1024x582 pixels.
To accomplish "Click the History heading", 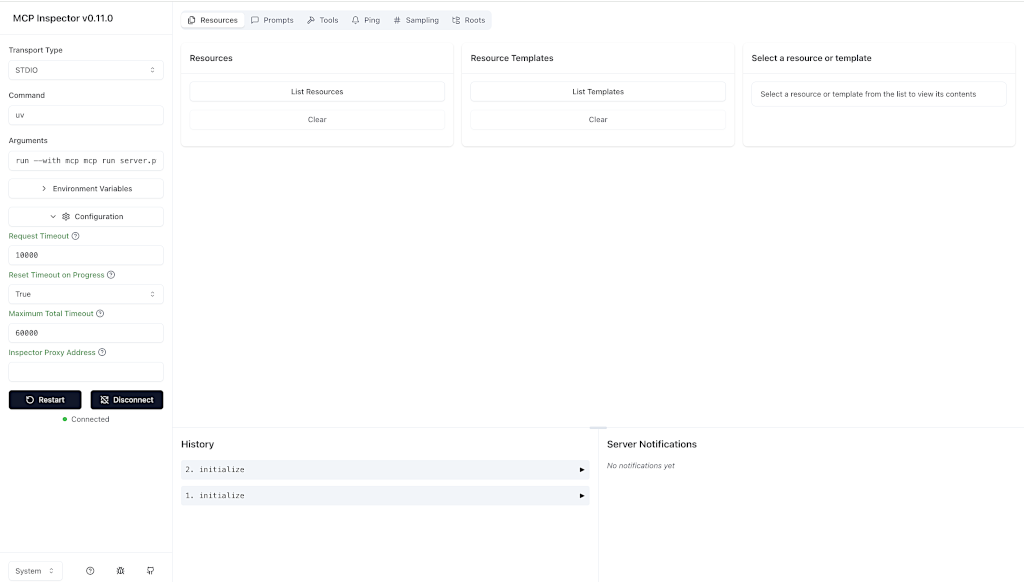I will pyautogui.click(x=197, y=444).
